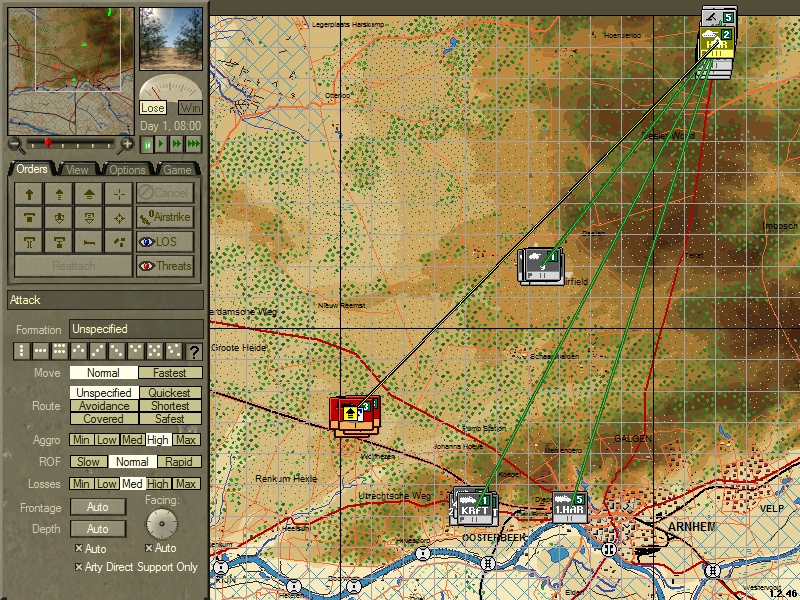
Task: Toggle the Auto checkbox below Depth
Action: point(78,548)
